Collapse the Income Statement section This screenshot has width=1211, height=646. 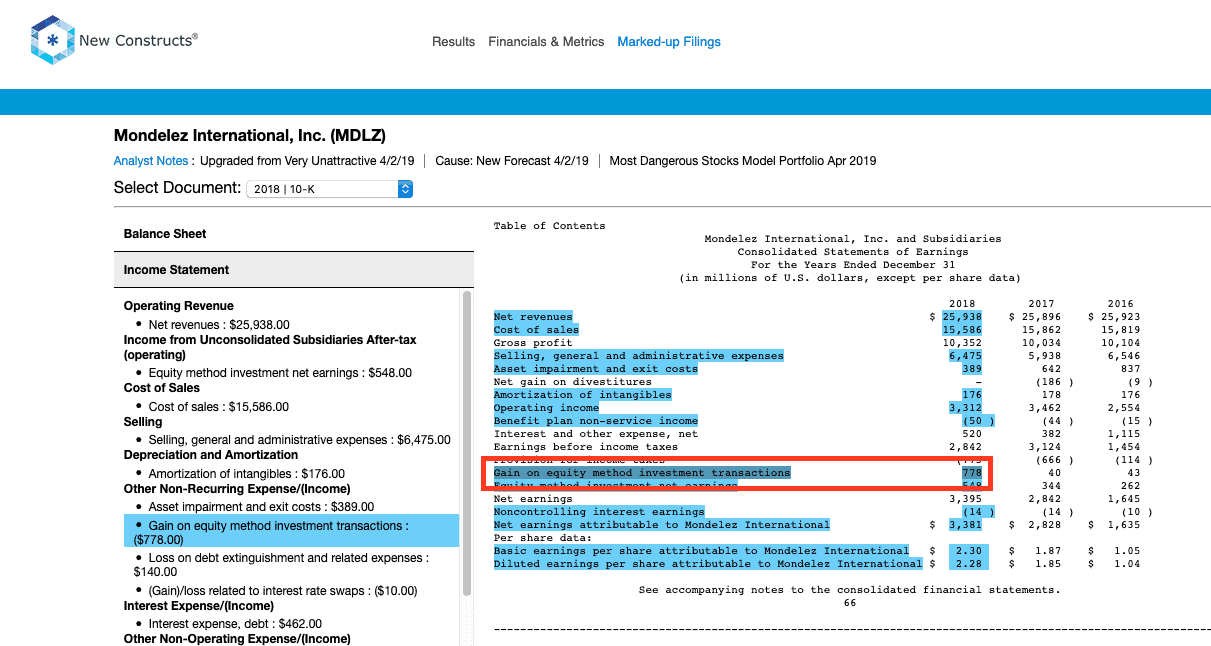point(294,270)
